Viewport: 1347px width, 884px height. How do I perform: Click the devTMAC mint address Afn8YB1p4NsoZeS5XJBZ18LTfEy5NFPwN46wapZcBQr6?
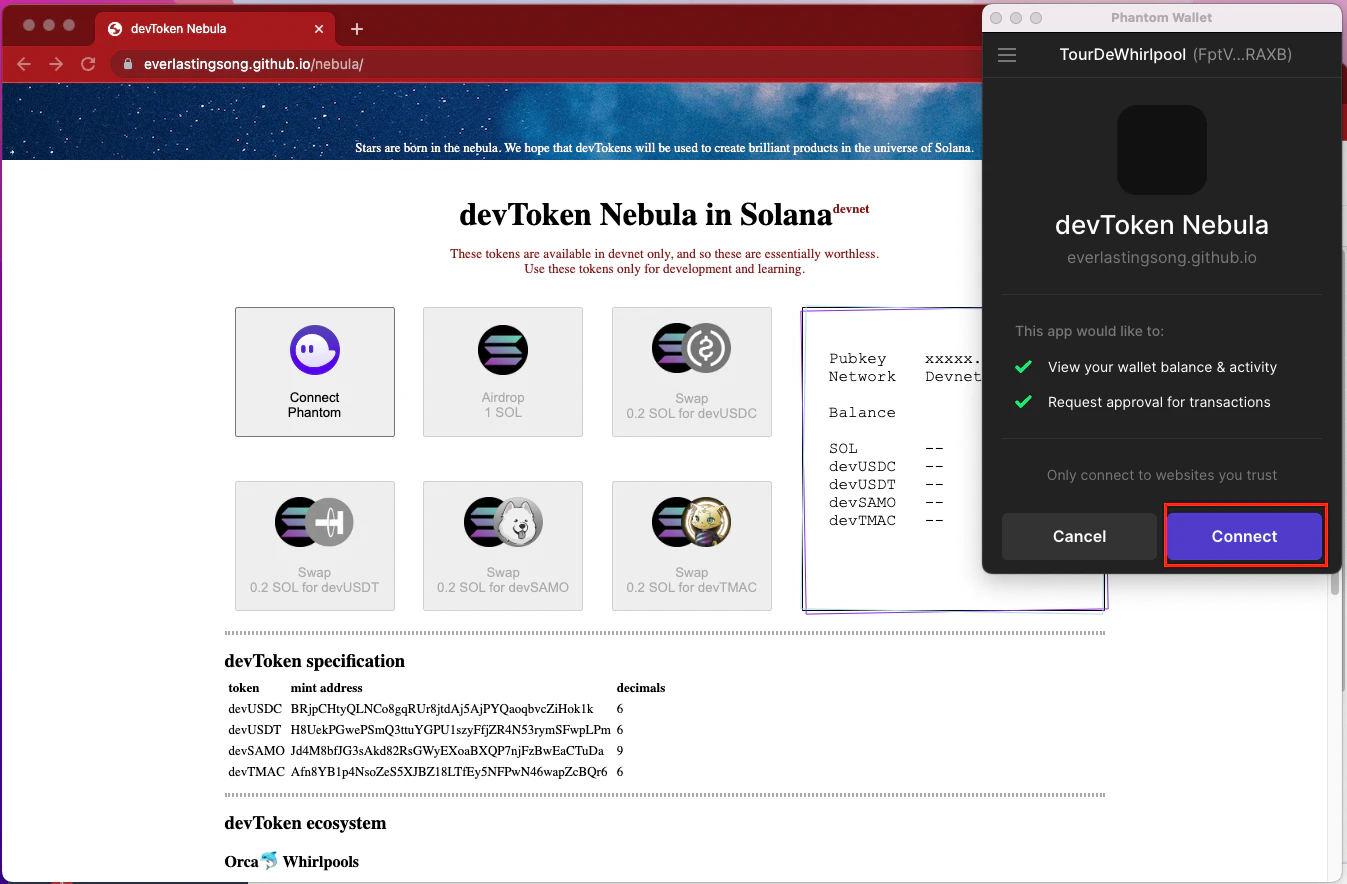(449, 772)
